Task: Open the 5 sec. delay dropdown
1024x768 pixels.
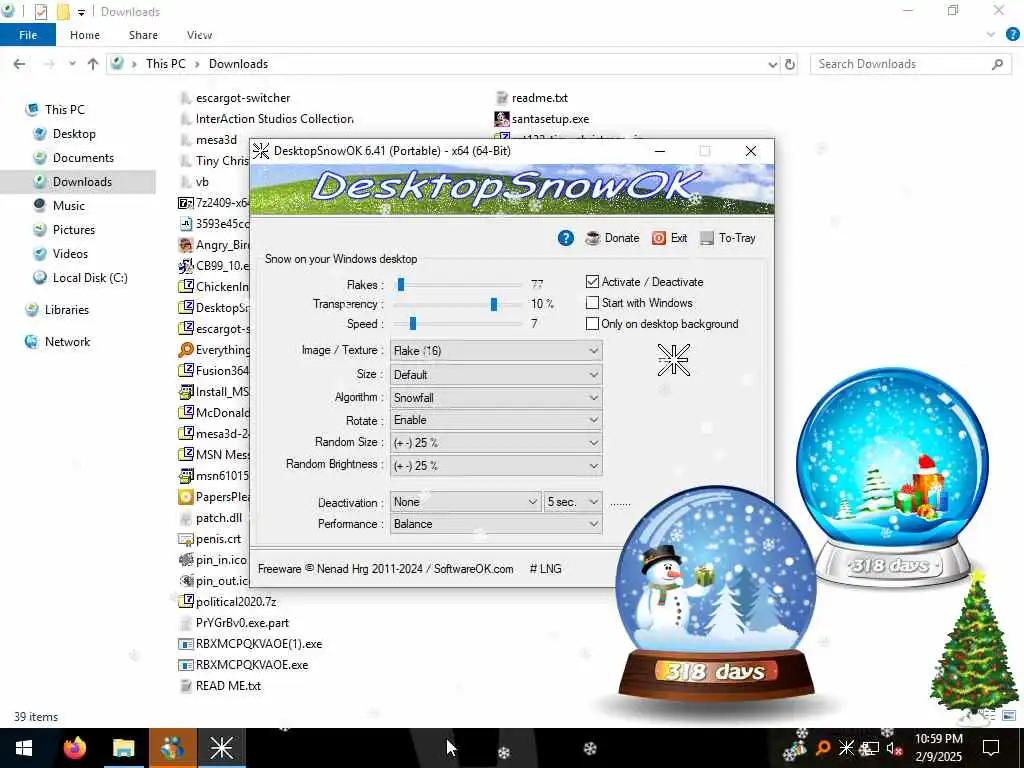Action: coord(573,502)
